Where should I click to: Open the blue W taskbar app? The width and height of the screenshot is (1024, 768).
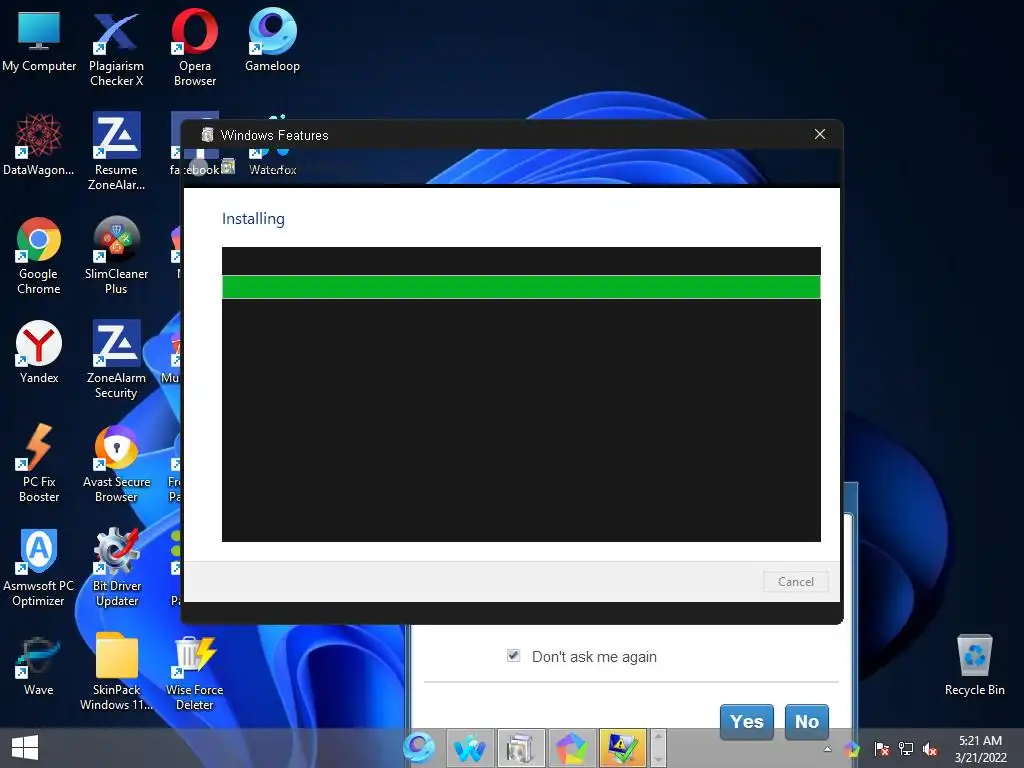470,748
